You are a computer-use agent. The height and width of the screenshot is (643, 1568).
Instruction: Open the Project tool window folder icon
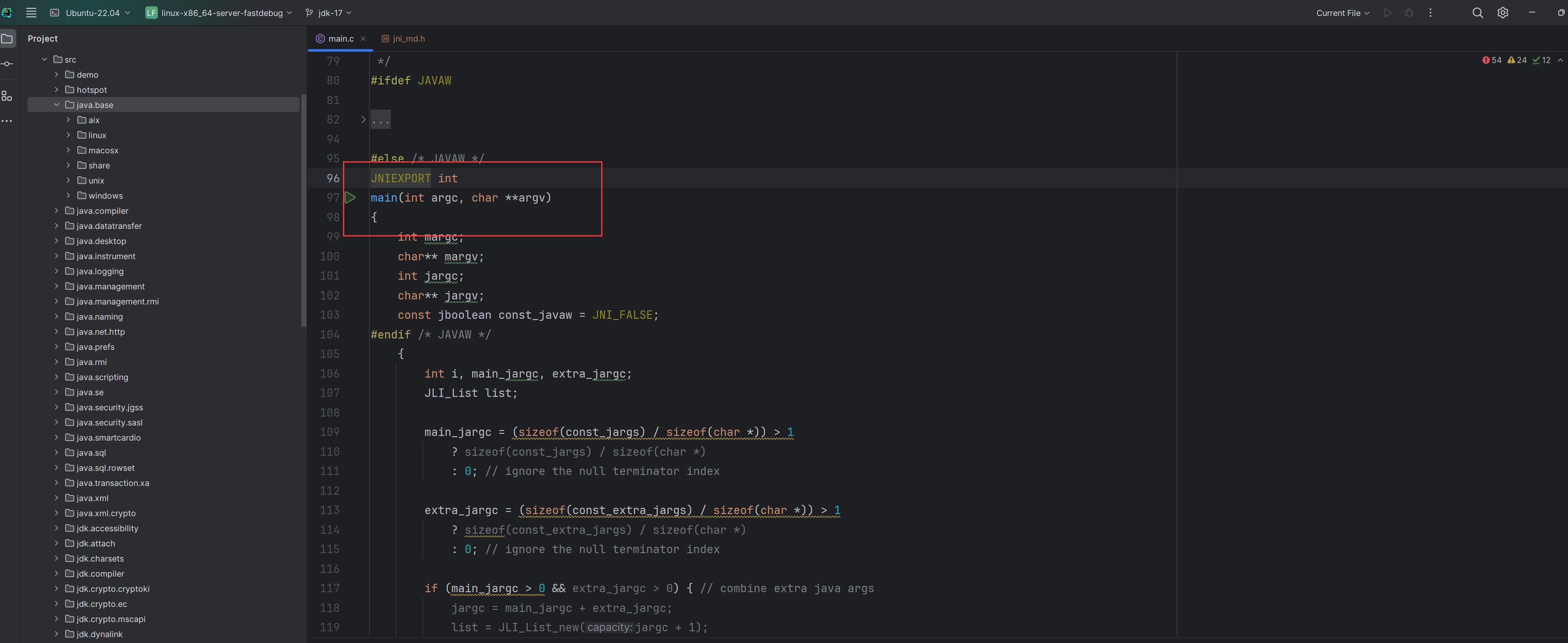pyautogui.click(x=7, y=39)
